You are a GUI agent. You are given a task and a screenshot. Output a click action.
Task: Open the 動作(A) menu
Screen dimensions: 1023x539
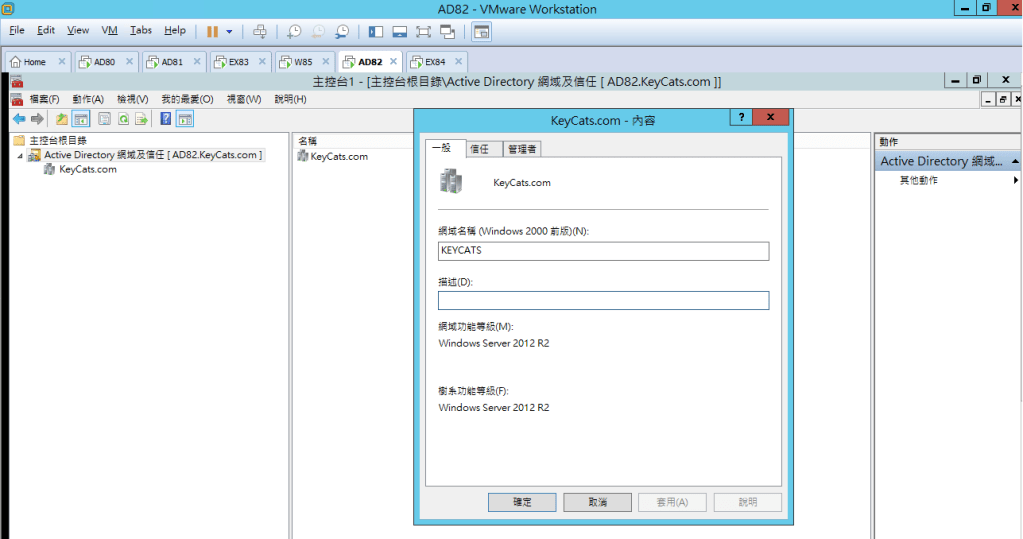(88, 100)
